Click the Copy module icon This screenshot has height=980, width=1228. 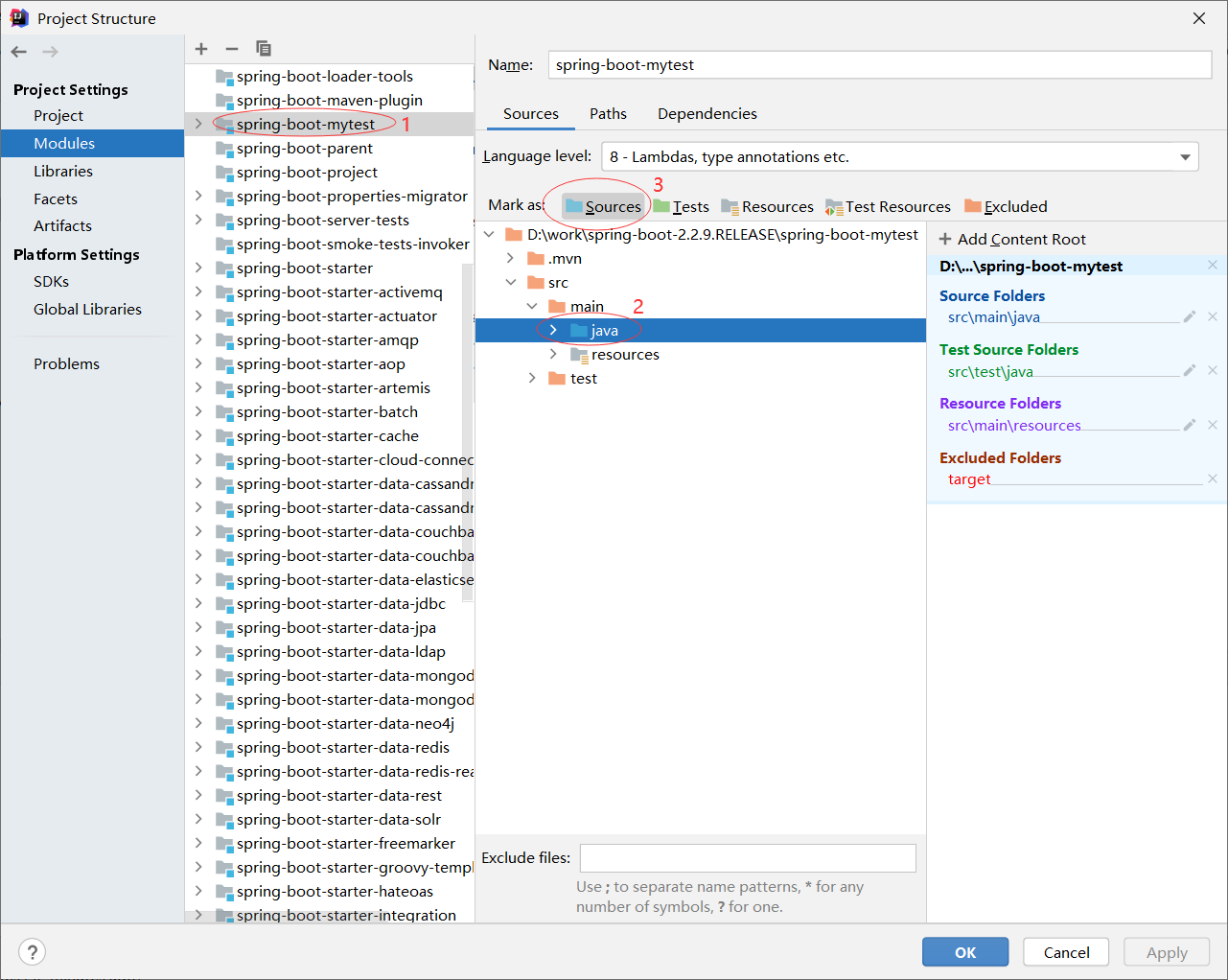tap(264, 49)
